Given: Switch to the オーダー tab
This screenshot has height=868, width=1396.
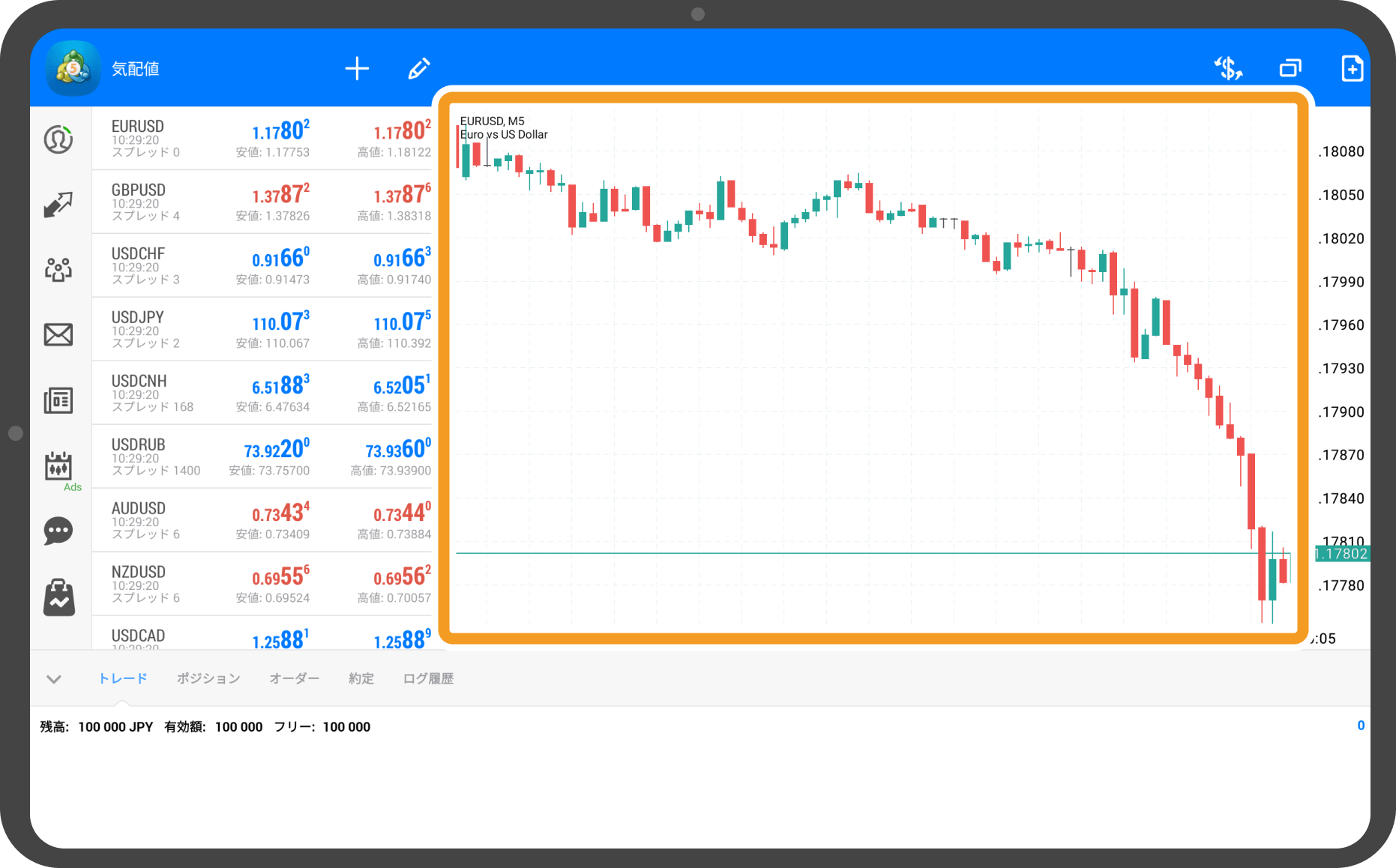Looking at the screenshot, I should [294, 678].
